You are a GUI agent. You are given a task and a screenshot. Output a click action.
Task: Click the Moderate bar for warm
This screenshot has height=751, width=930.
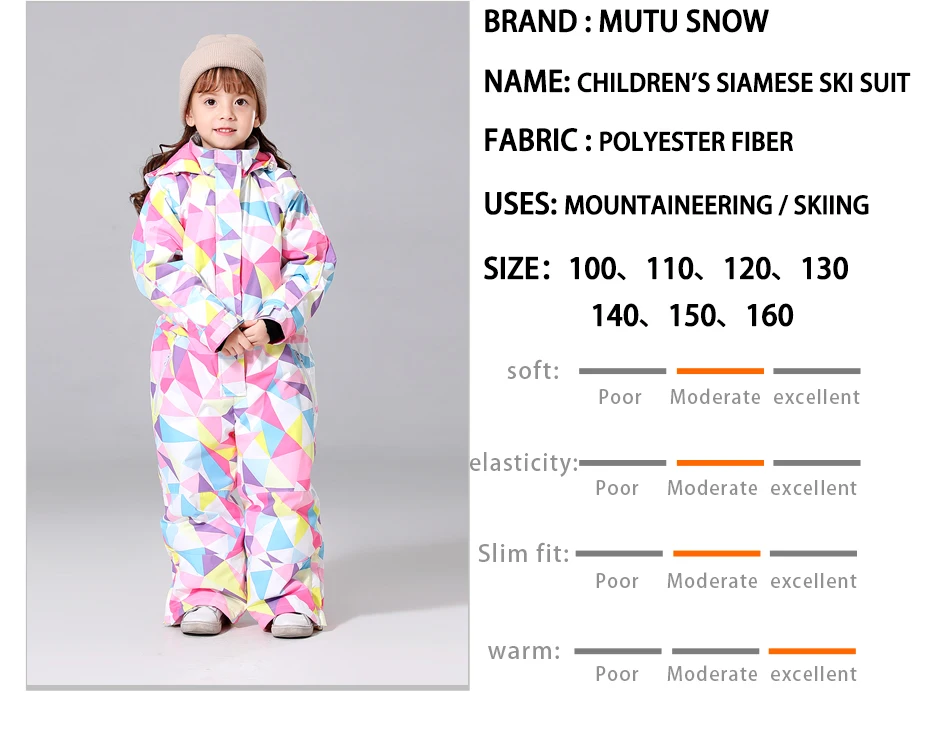(715, 651)
